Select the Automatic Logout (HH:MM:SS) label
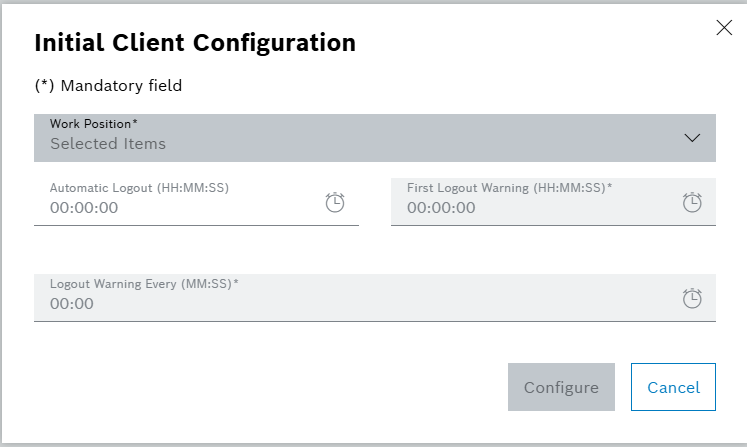The width and height of the screenshot is (747, 447). click(x=147, y=187)
